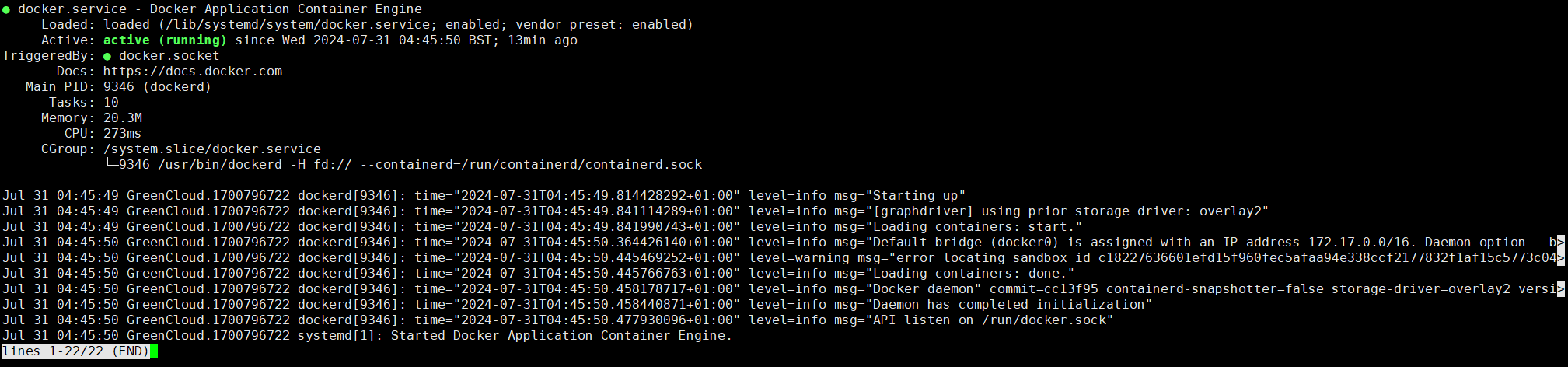Click truncation arrow on the Docker daemon commit line
The width and height of the screenshot is (1568, 367).
pos(1561,289)
